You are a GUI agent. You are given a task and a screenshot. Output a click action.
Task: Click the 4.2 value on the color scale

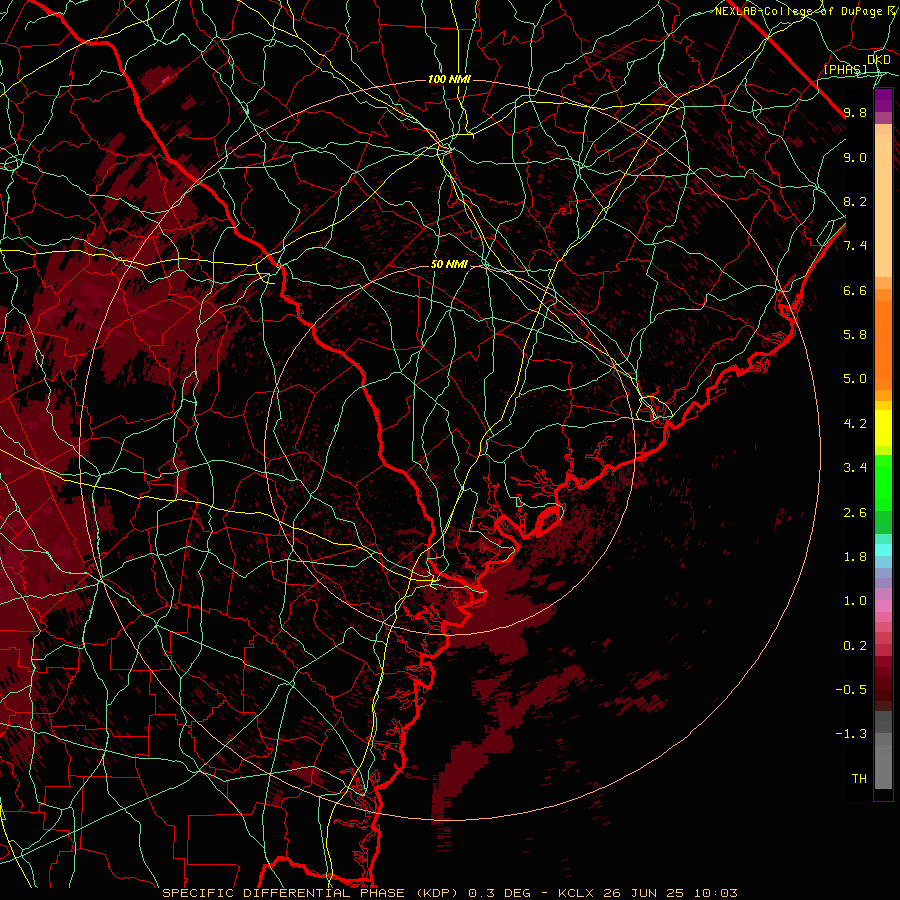[x=855, y=424]
